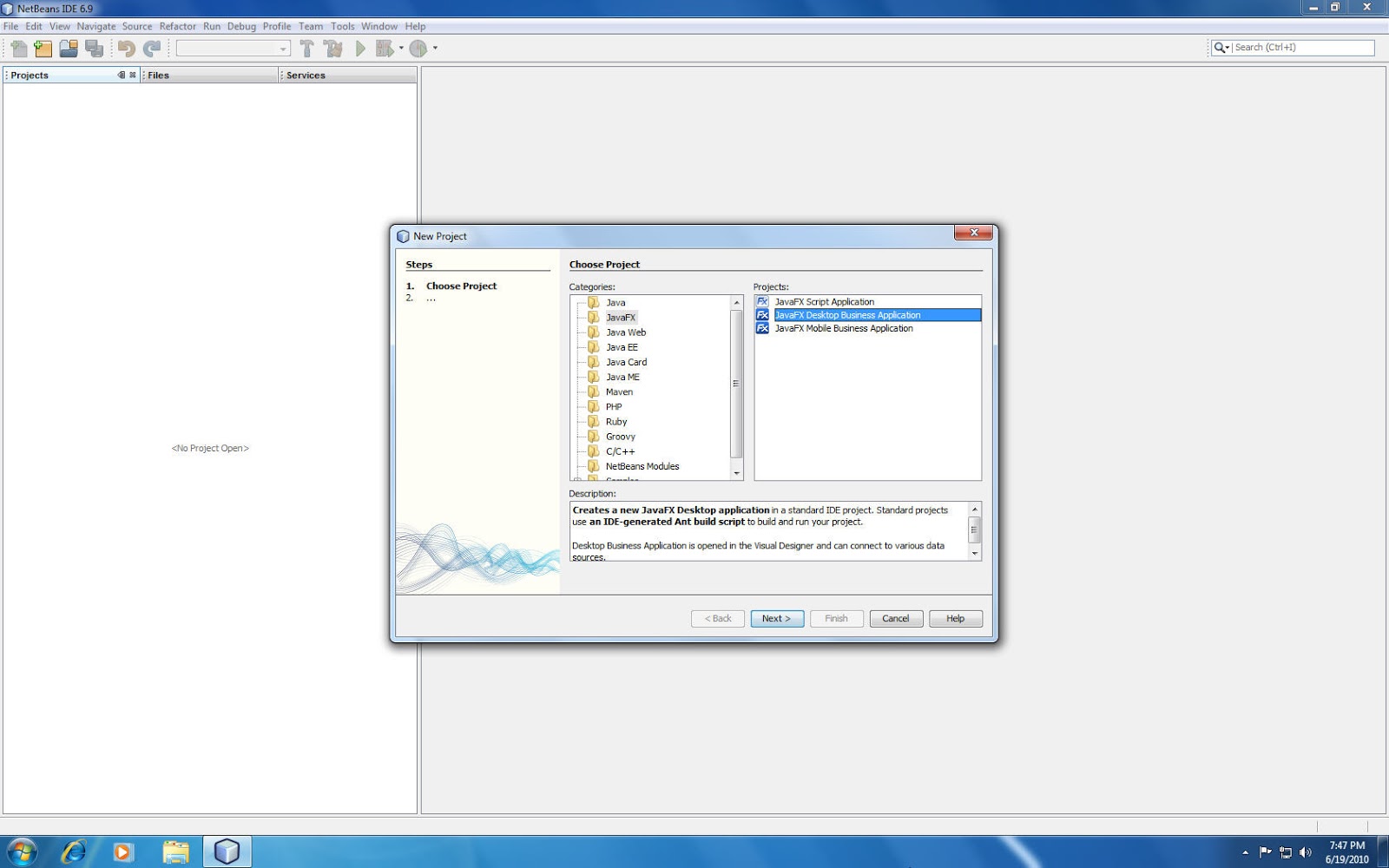Image resolution: width=1389 pixels, height=868 pixels.
Task: Open the Navigate menu
Action: 95,26
